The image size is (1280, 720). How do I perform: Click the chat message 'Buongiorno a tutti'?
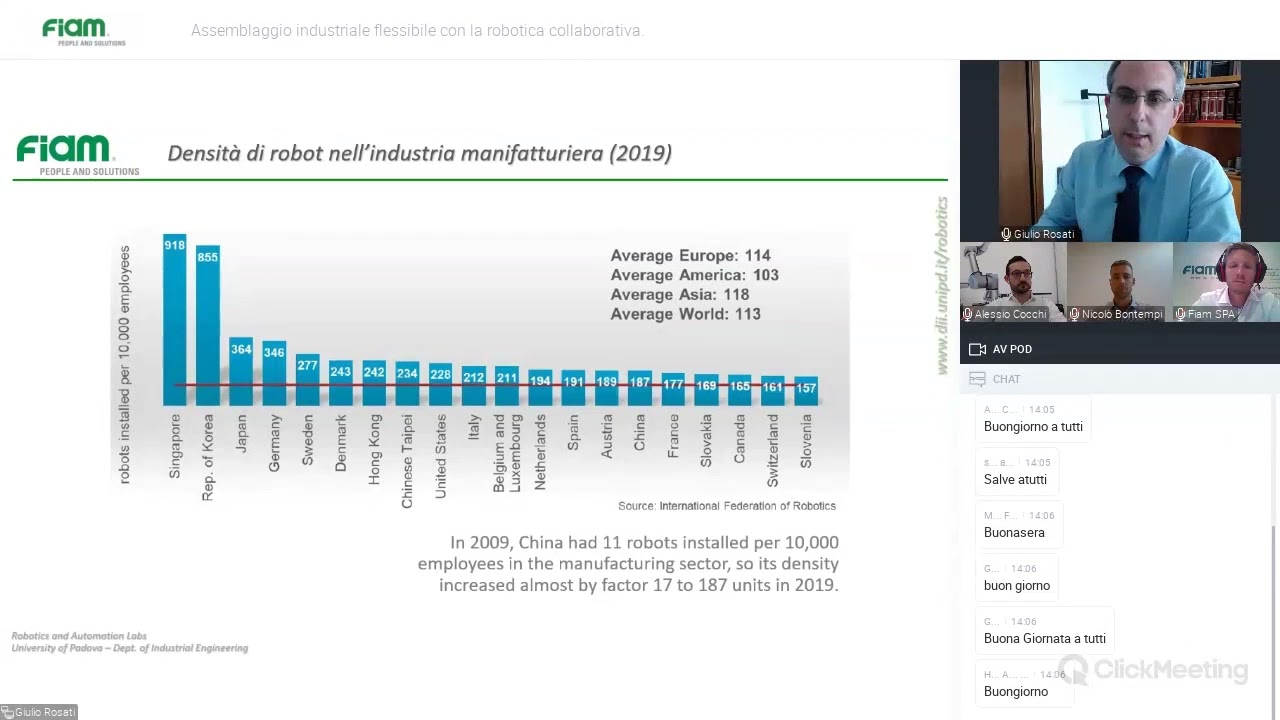pos(1033,427)
